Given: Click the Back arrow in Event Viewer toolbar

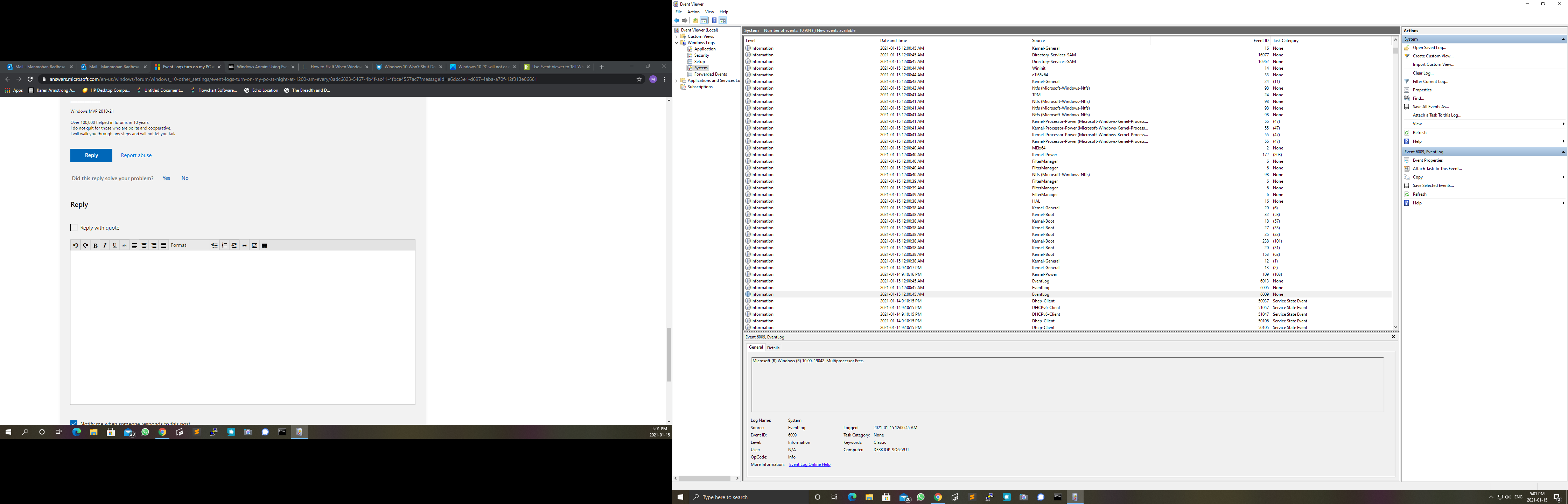Looking at the screenshot, I should (x=676, y=21).
